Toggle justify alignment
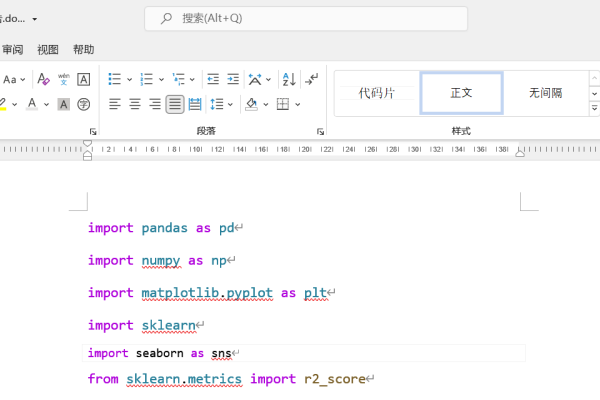This screenshot has width=600, height=400. 175,104
